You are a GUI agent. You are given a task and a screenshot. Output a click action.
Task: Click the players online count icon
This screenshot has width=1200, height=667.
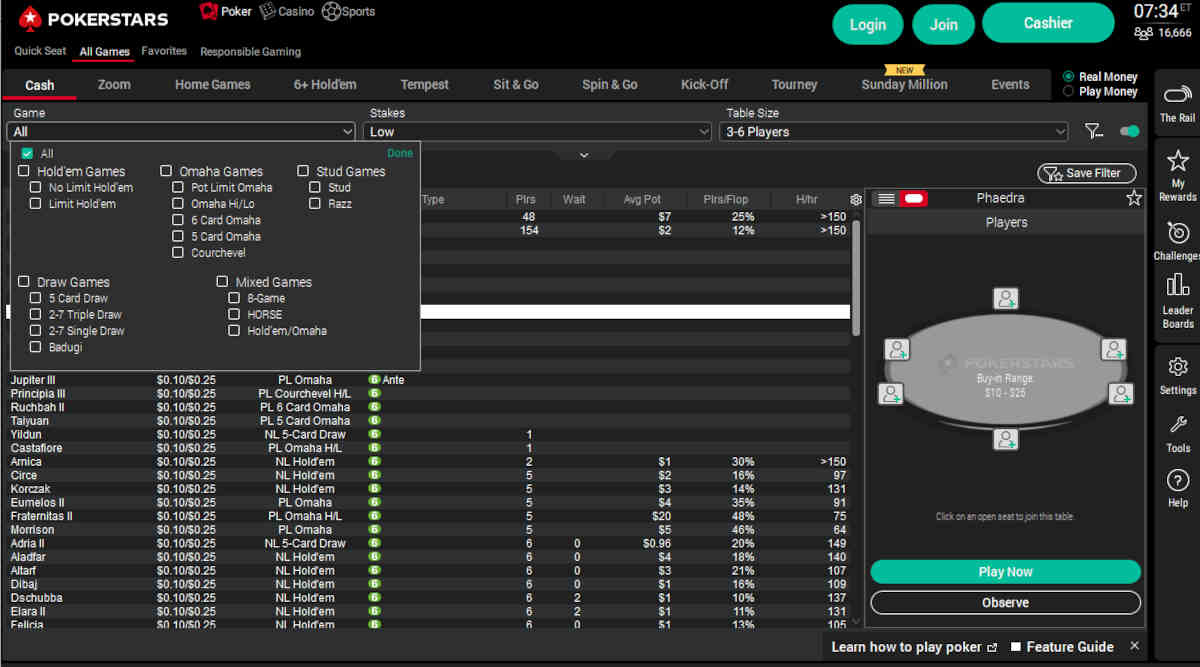pyautogui.click(x=1144, y=33)
